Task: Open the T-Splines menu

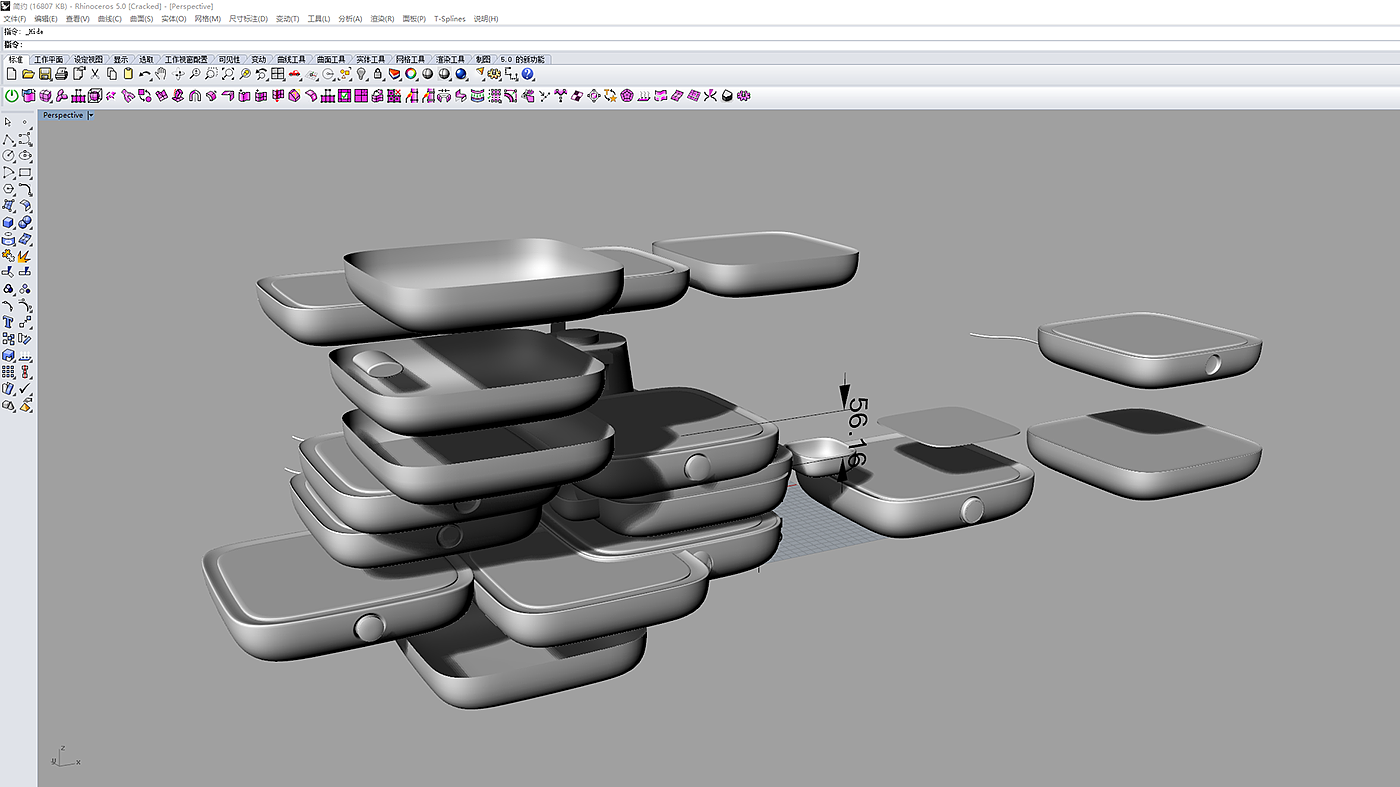Action: coord(449,19)
